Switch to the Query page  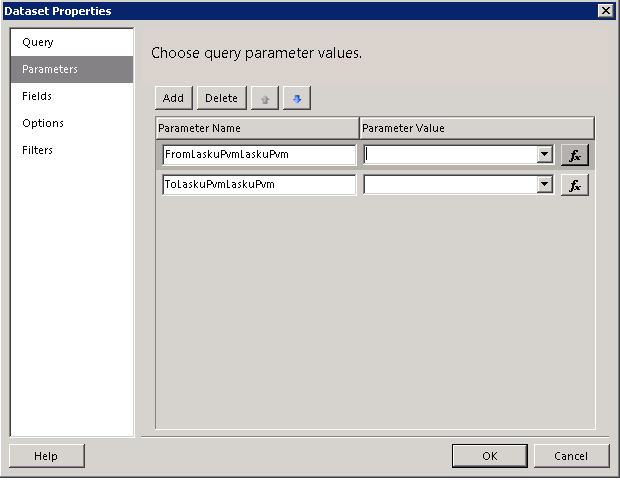pos(38,43)
